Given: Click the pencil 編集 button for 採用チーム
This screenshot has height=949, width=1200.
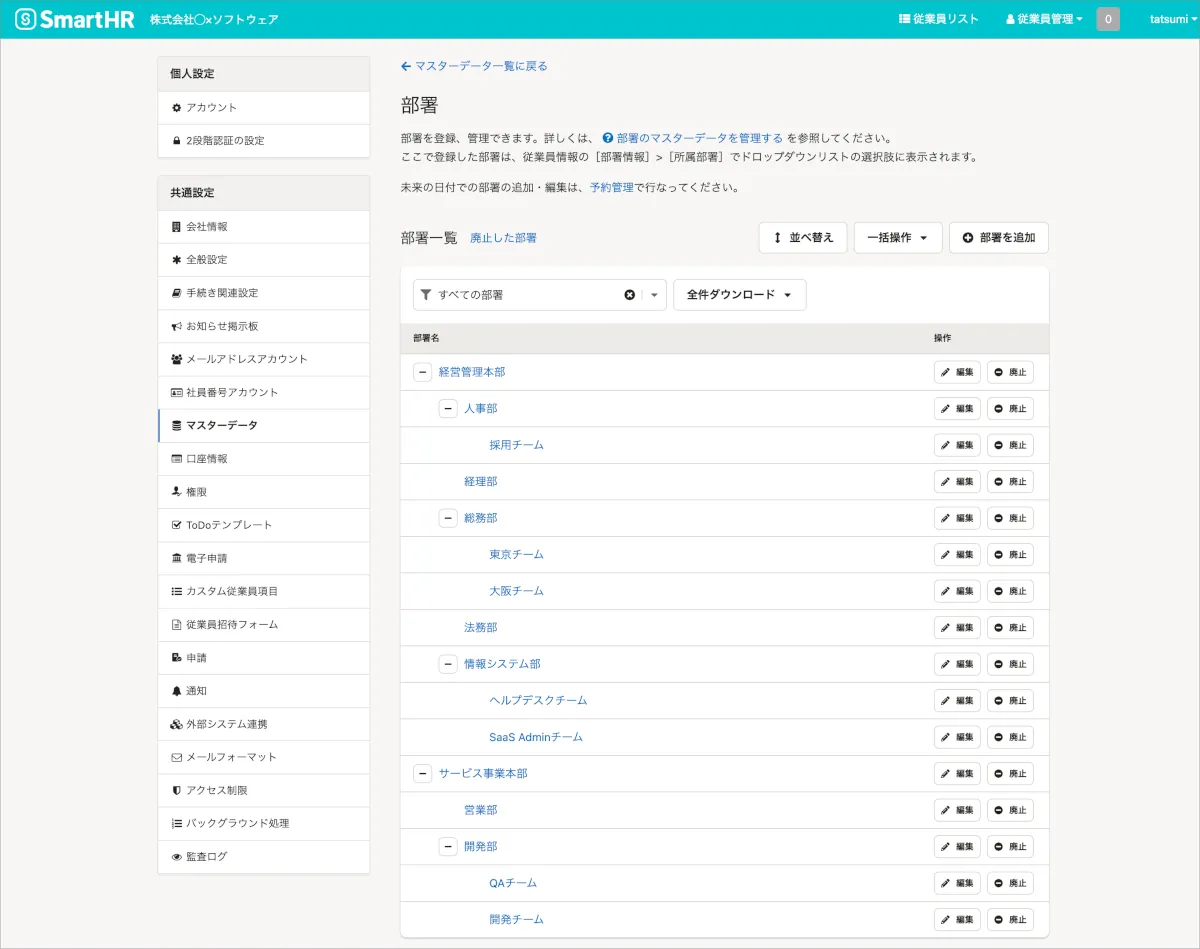Looking at the screenshot, I should coord(957,445).
